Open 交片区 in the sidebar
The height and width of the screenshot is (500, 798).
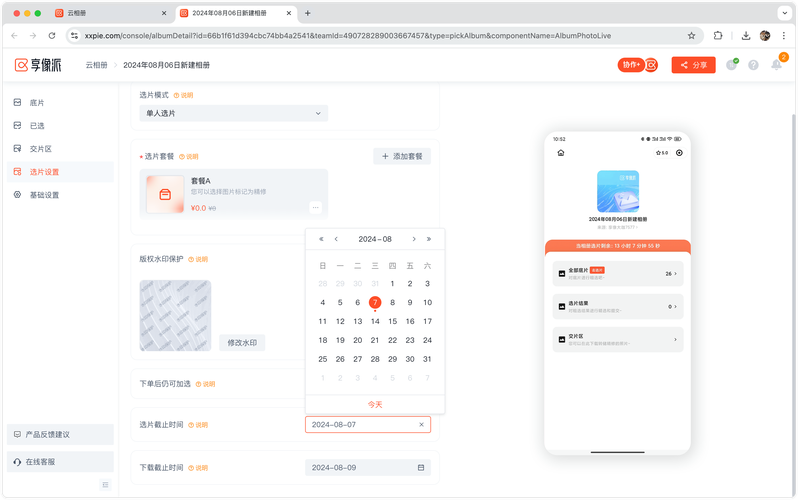point(40,149)
